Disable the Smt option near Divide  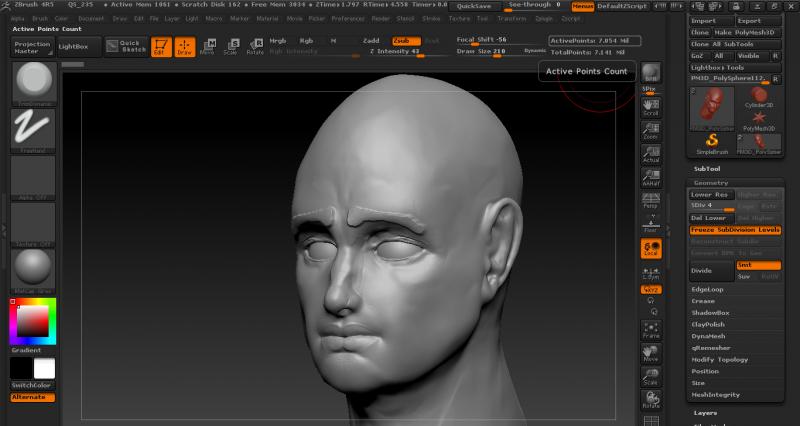click(758, 265)
